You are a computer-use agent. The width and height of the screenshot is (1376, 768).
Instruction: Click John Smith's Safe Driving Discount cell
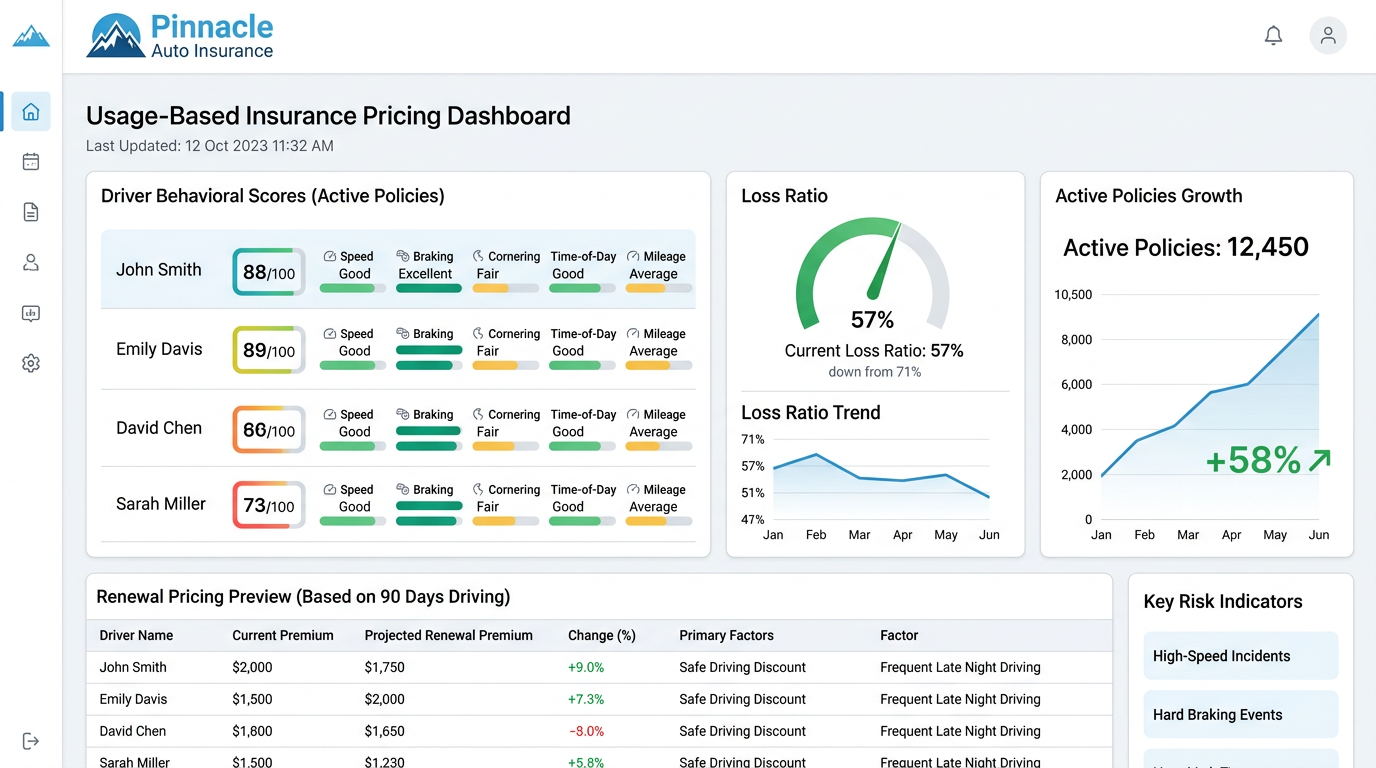[x=742, y=667]
